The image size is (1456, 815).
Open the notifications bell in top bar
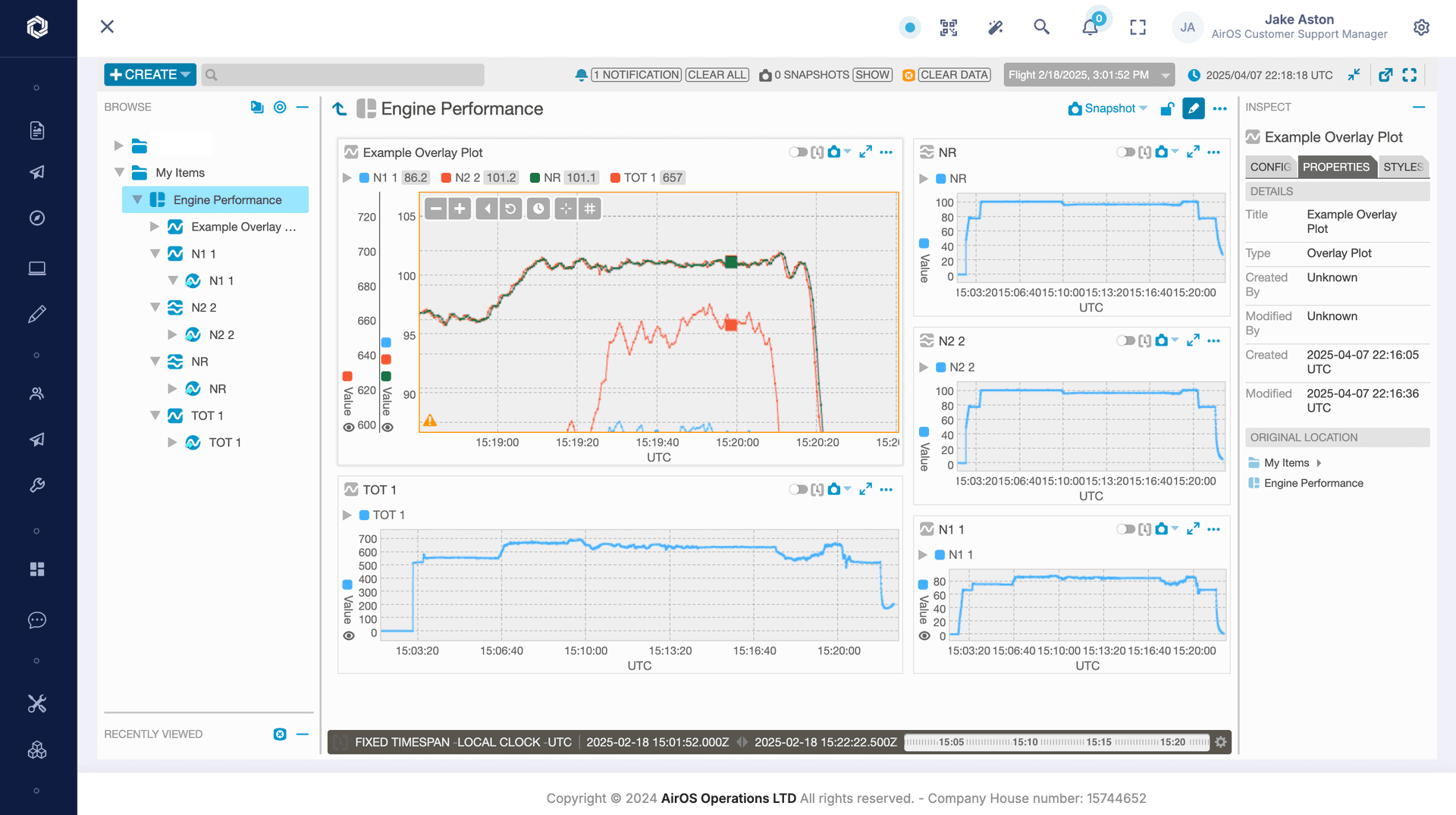(x=1090, y=27)
